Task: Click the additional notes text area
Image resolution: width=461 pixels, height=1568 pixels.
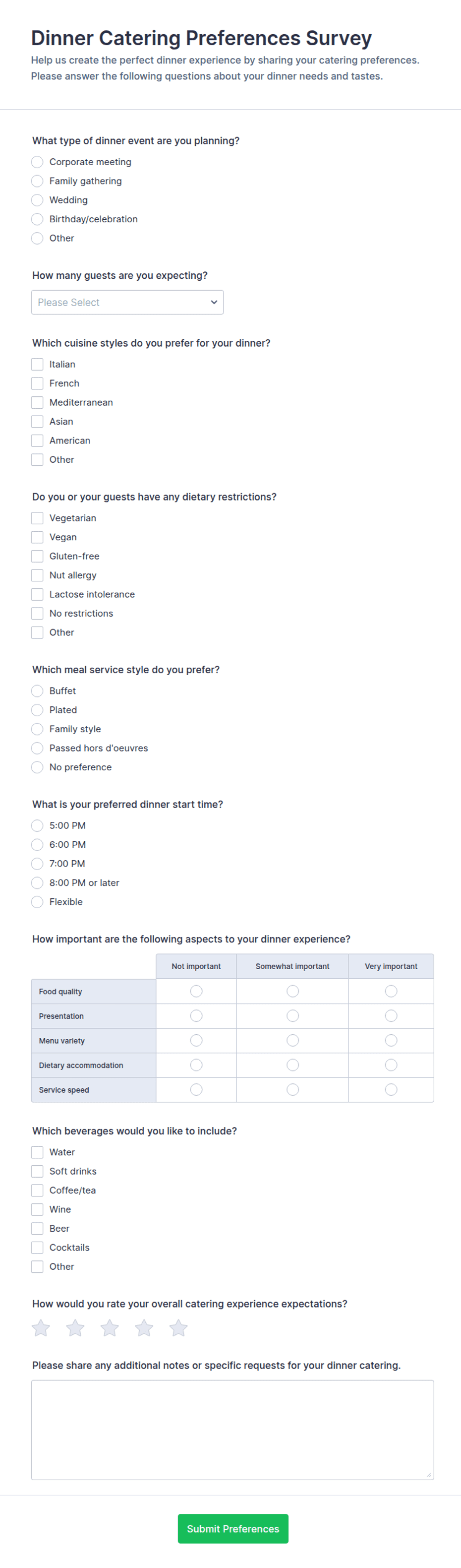Action: point(232,1429)
